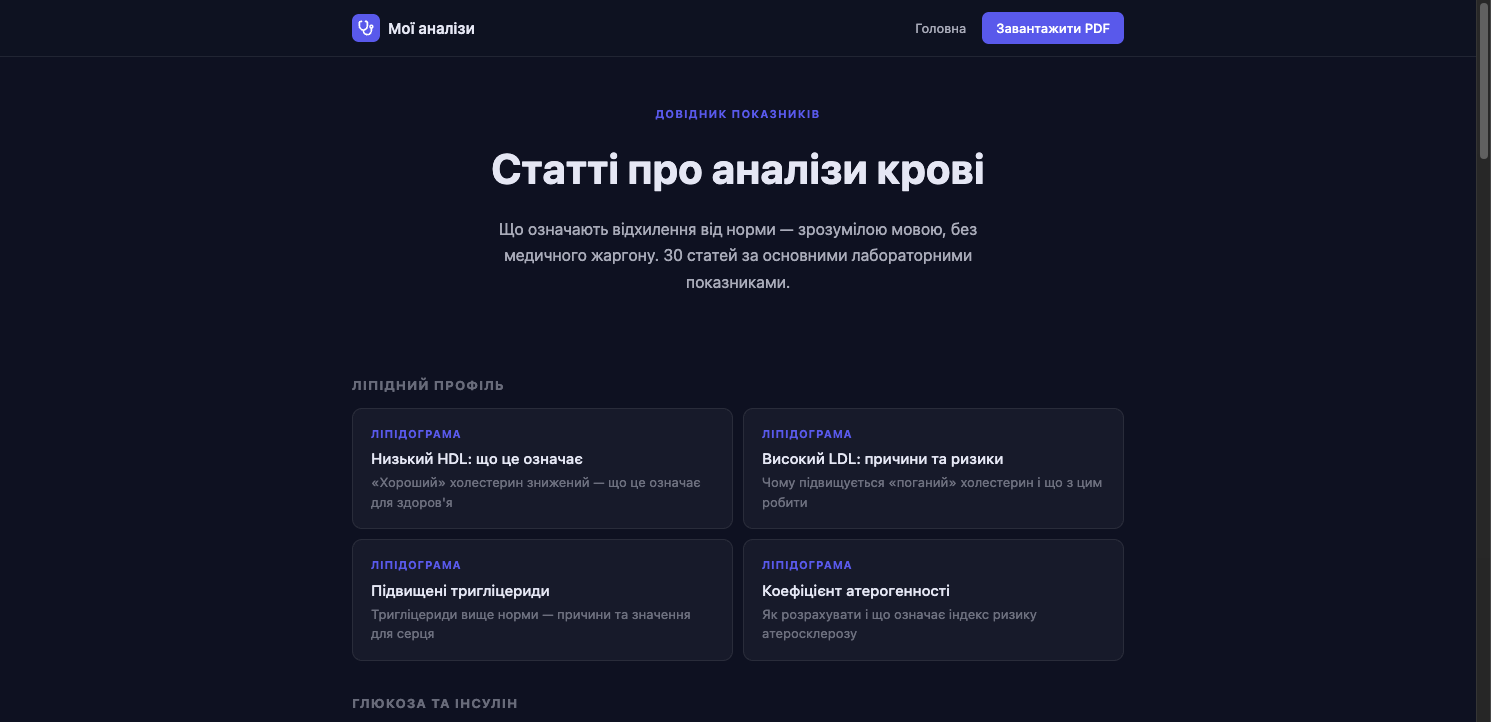The image size is (1491, 722).
Task: Go to Головна page
Action: (940, 28)
